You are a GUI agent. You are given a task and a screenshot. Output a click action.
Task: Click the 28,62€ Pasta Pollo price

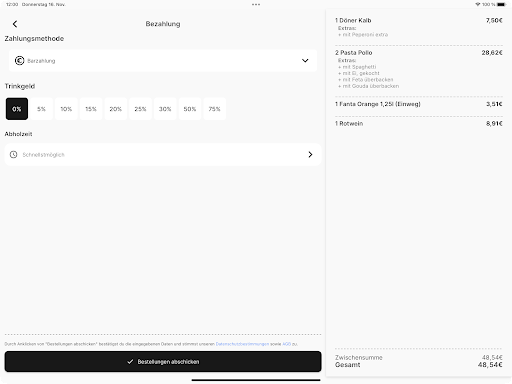(492, 53)
